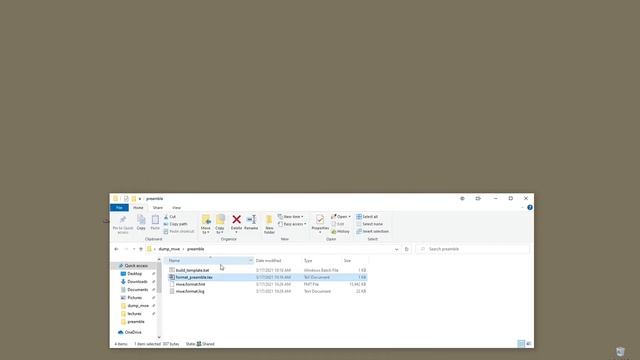Click the Recycle Bin on the desktop
Image resolution: width=640 pixels, height=360 pixels.
pyautogui.click(x=620, y=352)
